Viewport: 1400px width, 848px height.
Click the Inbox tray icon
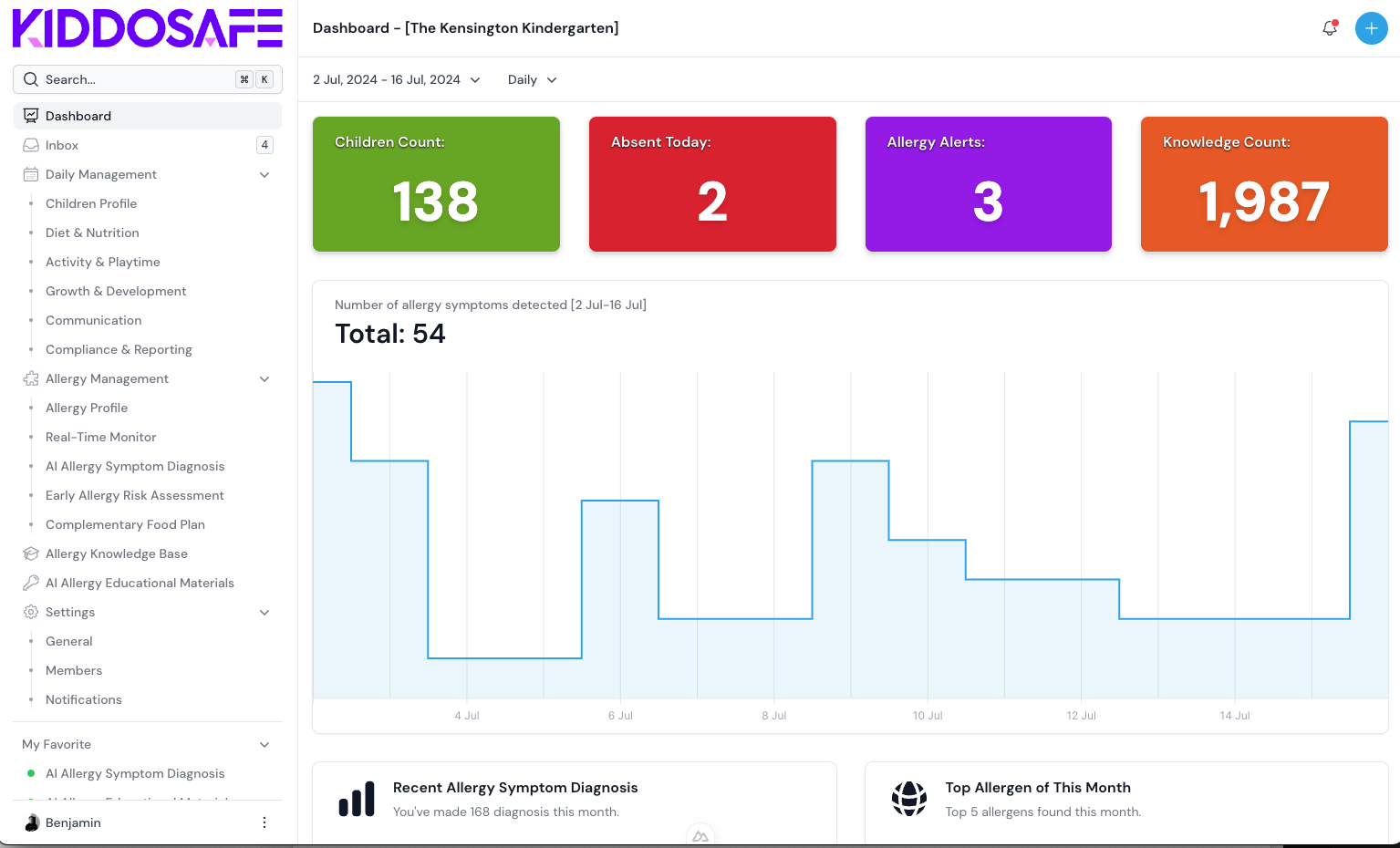(x=31, y=145)
